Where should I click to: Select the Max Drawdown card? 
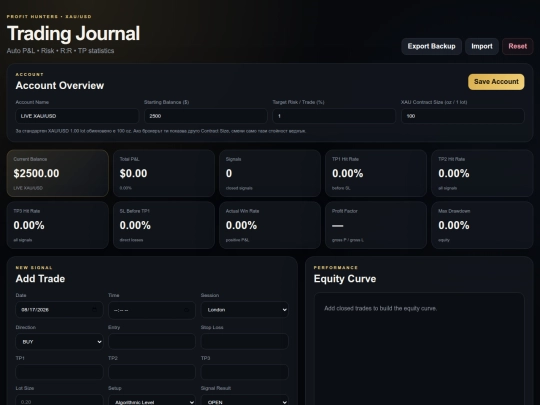pos(482,225)
